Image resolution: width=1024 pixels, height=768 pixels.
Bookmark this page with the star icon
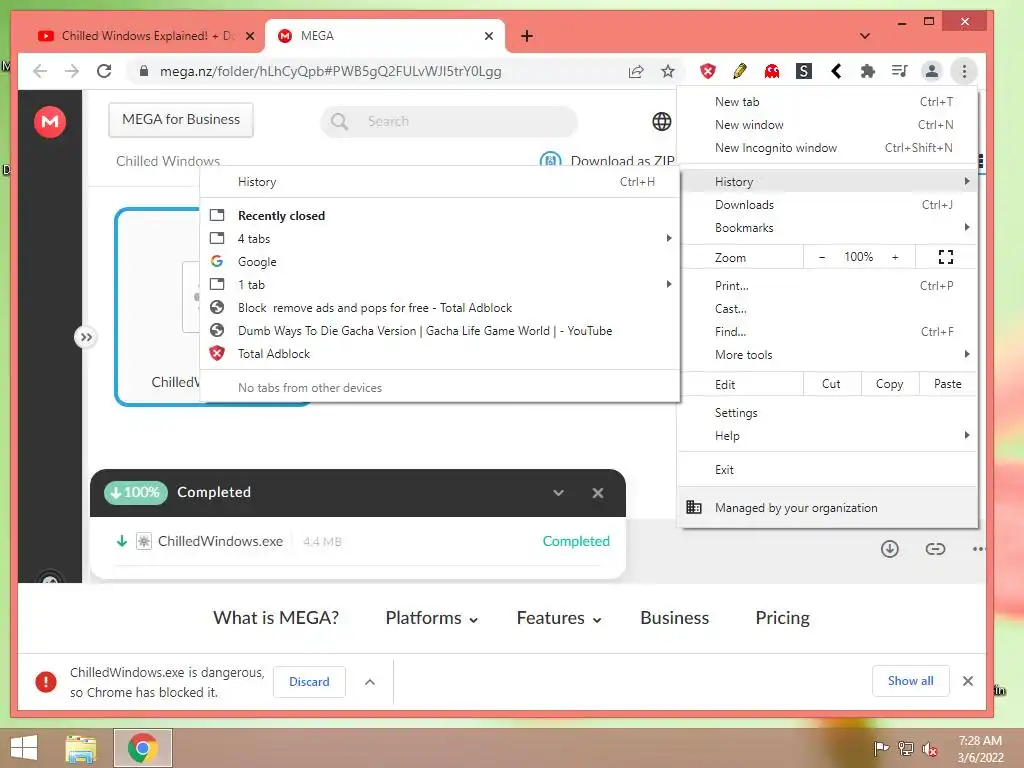pos(667,71)
